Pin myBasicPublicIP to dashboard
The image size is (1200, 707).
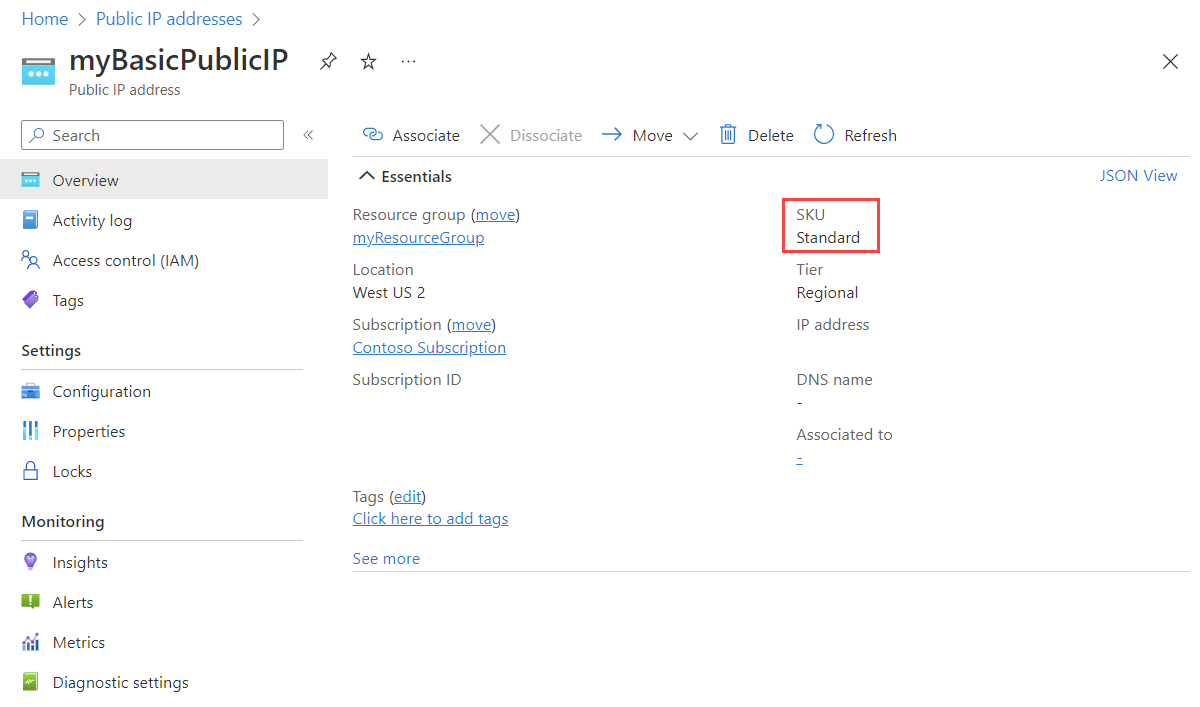click(x=328, y=61)
